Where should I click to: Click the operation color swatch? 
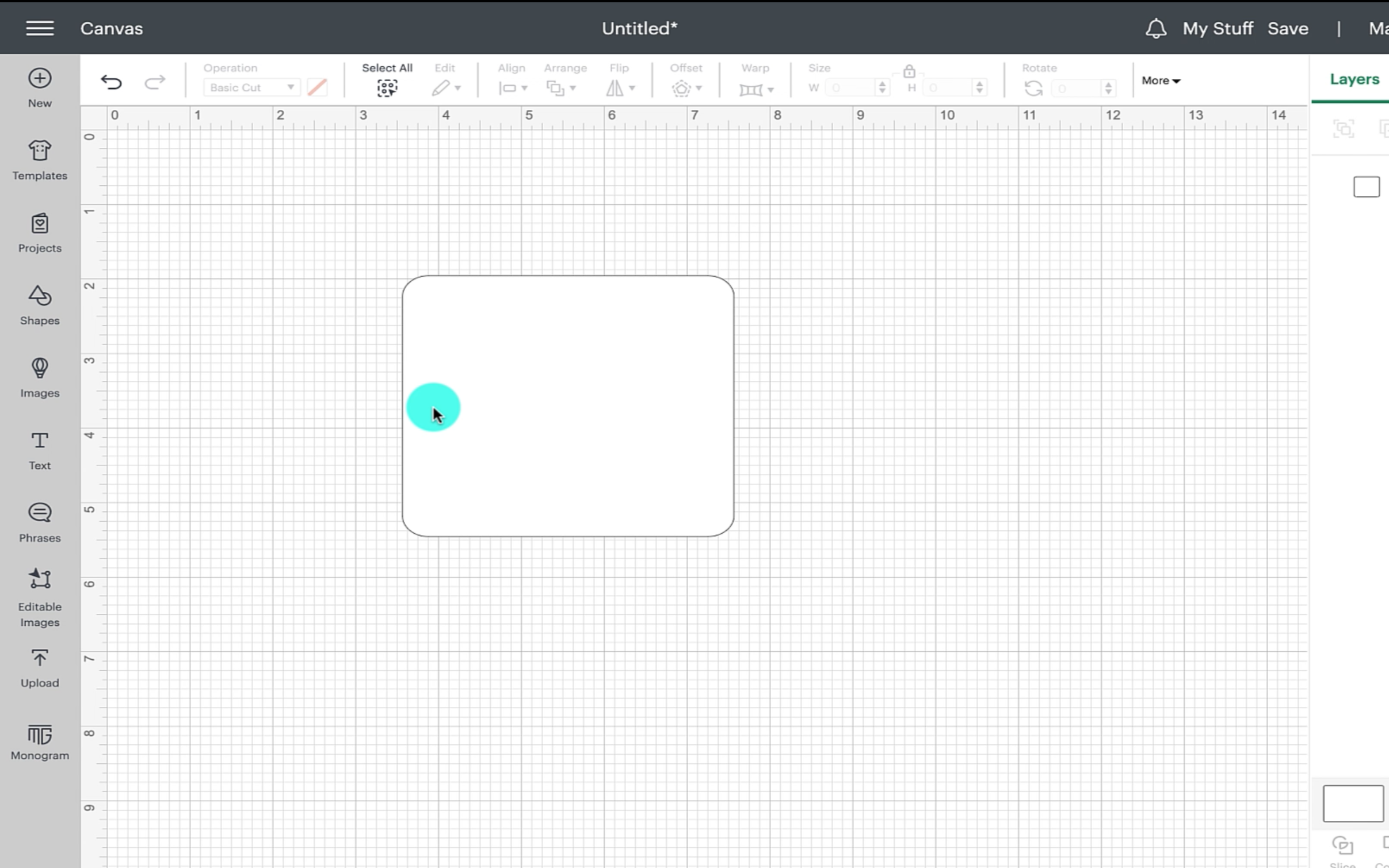(318, 87)
